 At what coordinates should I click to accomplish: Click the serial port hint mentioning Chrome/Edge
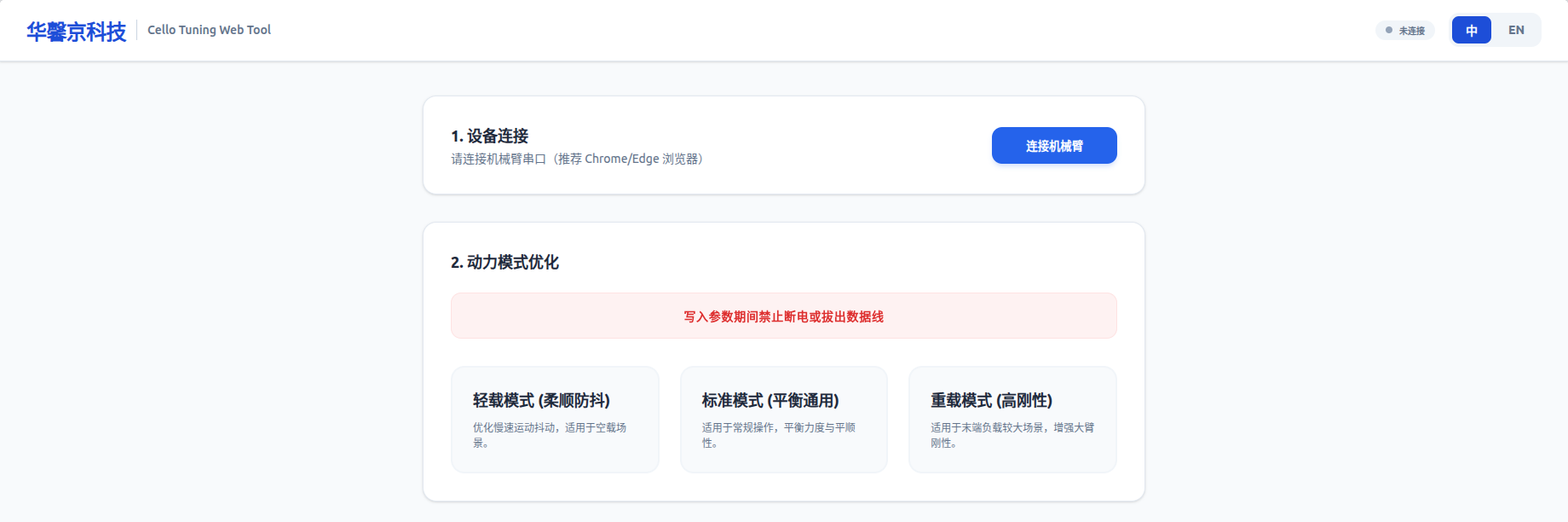(x=577, y=159)
